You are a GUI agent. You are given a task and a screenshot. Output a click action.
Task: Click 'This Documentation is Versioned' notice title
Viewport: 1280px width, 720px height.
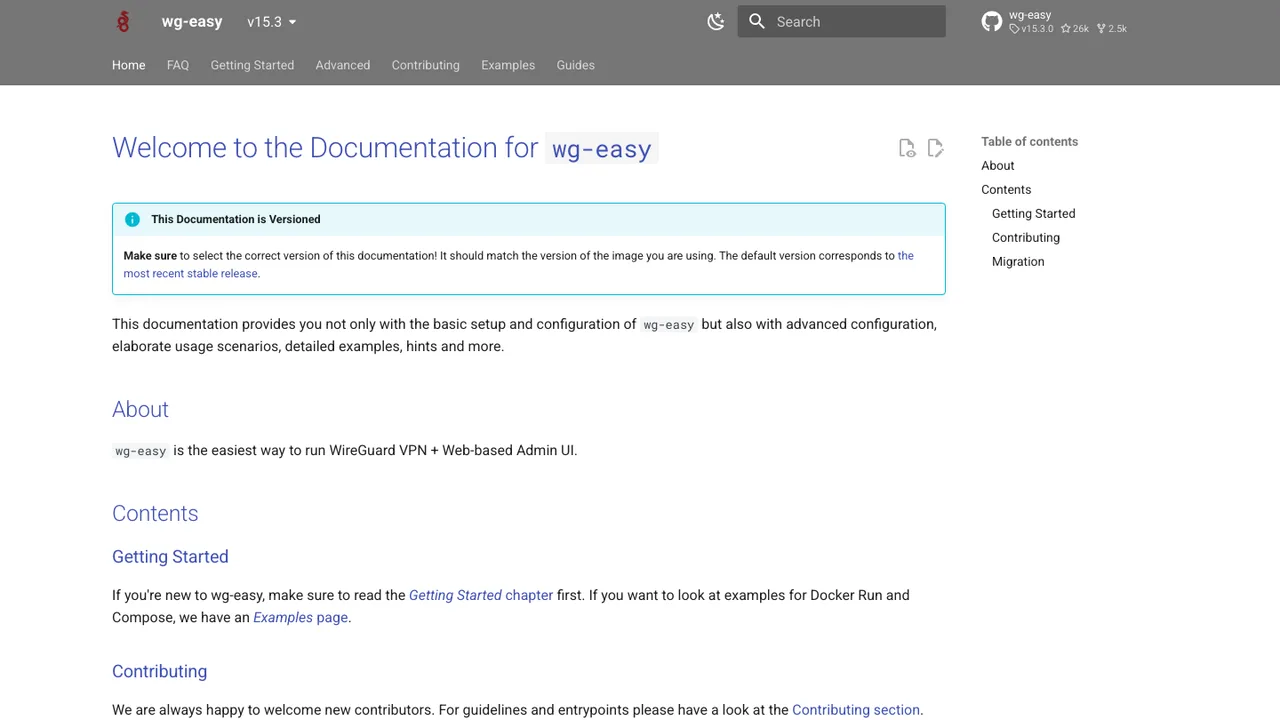tap(236, 219)
